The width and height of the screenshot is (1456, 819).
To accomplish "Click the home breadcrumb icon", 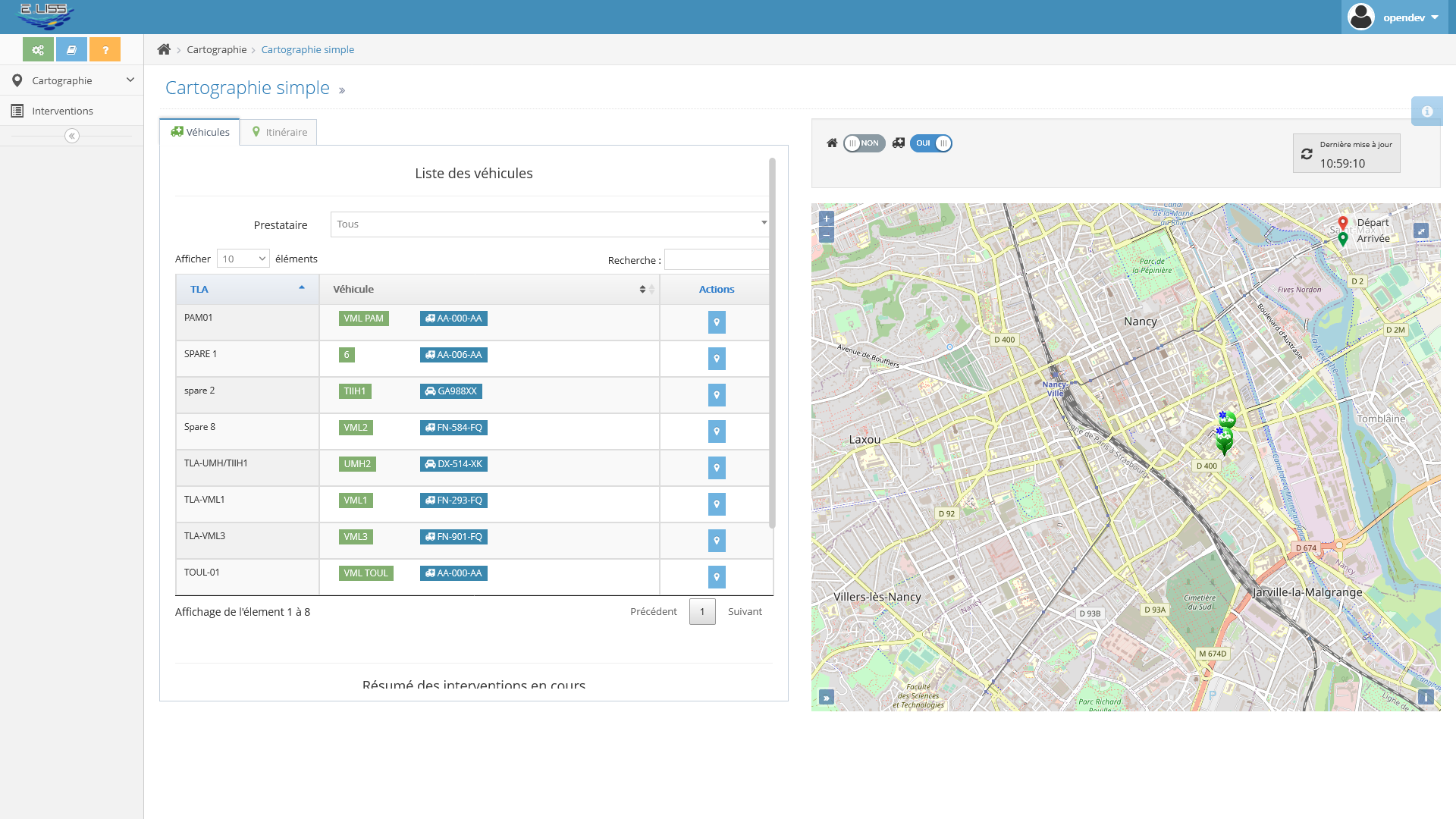I will 164,49.
